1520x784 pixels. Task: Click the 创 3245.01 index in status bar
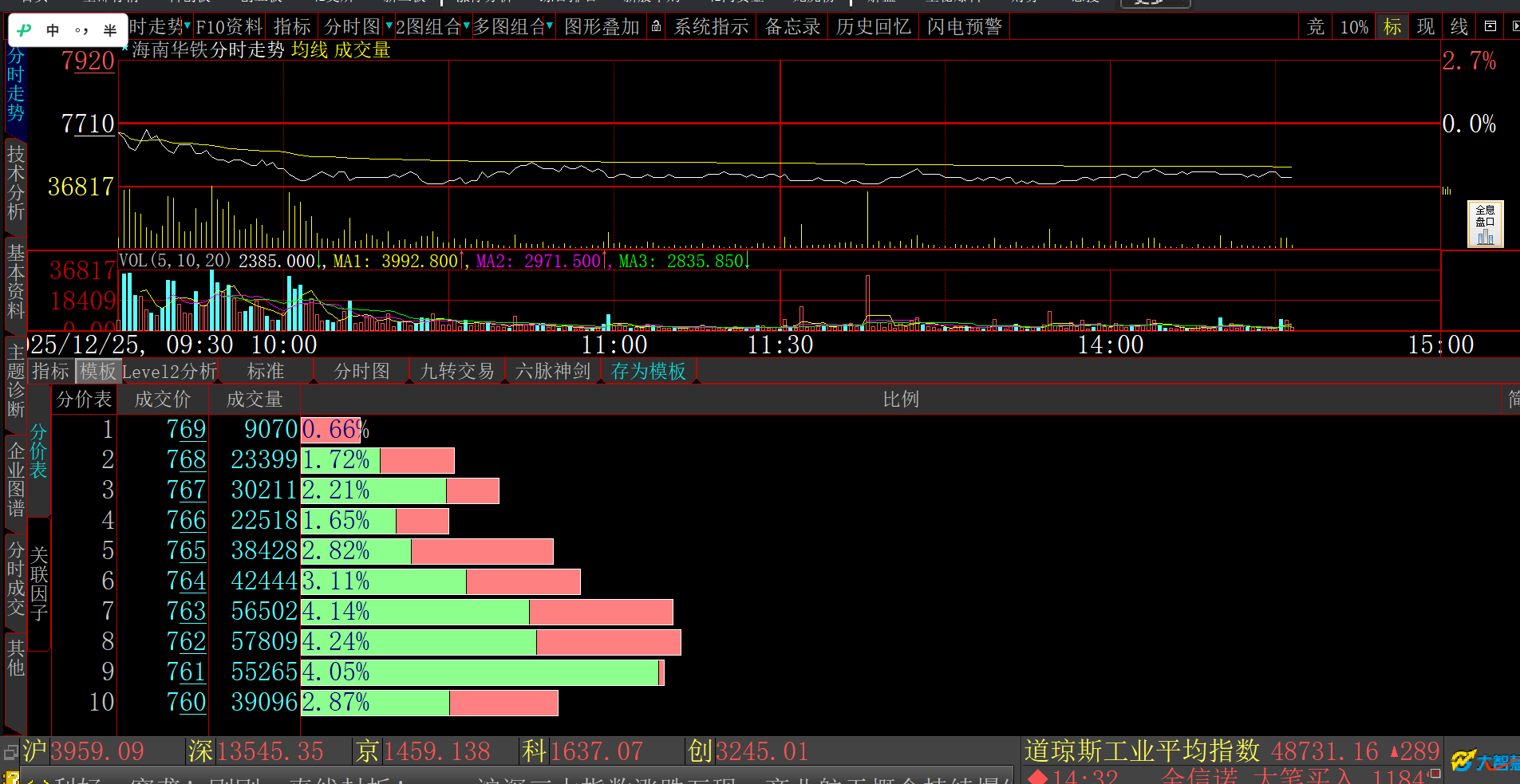pyautogui.click(x=748, y=751)
